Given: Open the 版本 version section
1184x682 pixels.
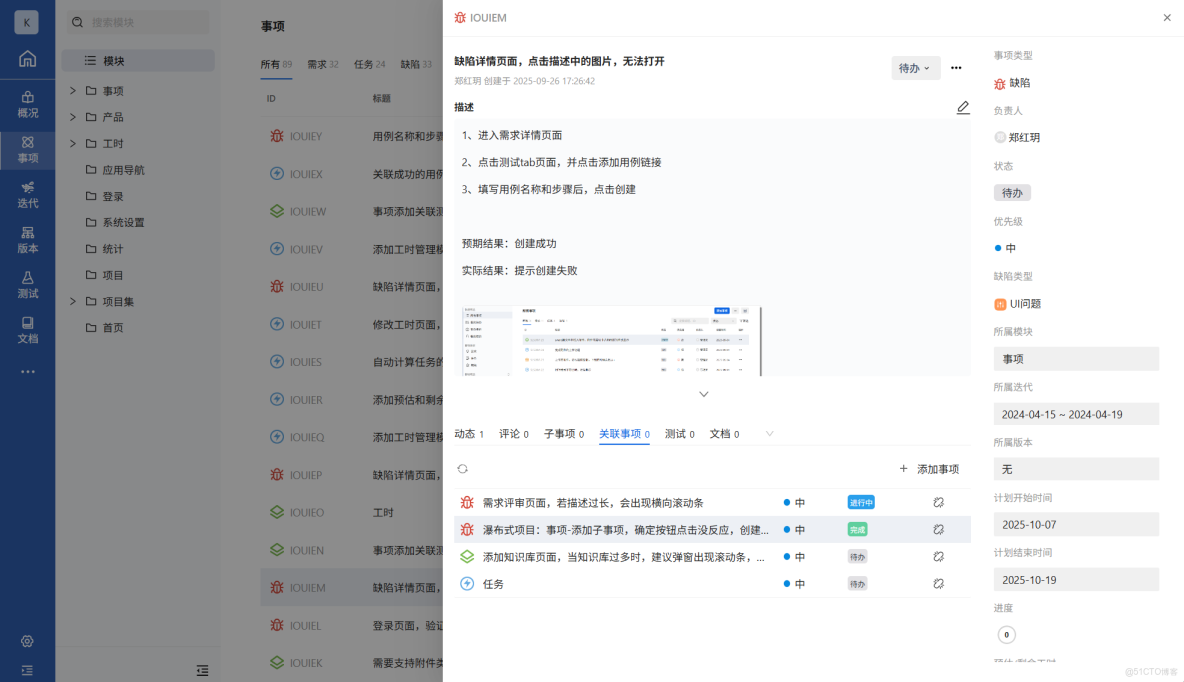Looking at the screenshot, I should [27, 242].
